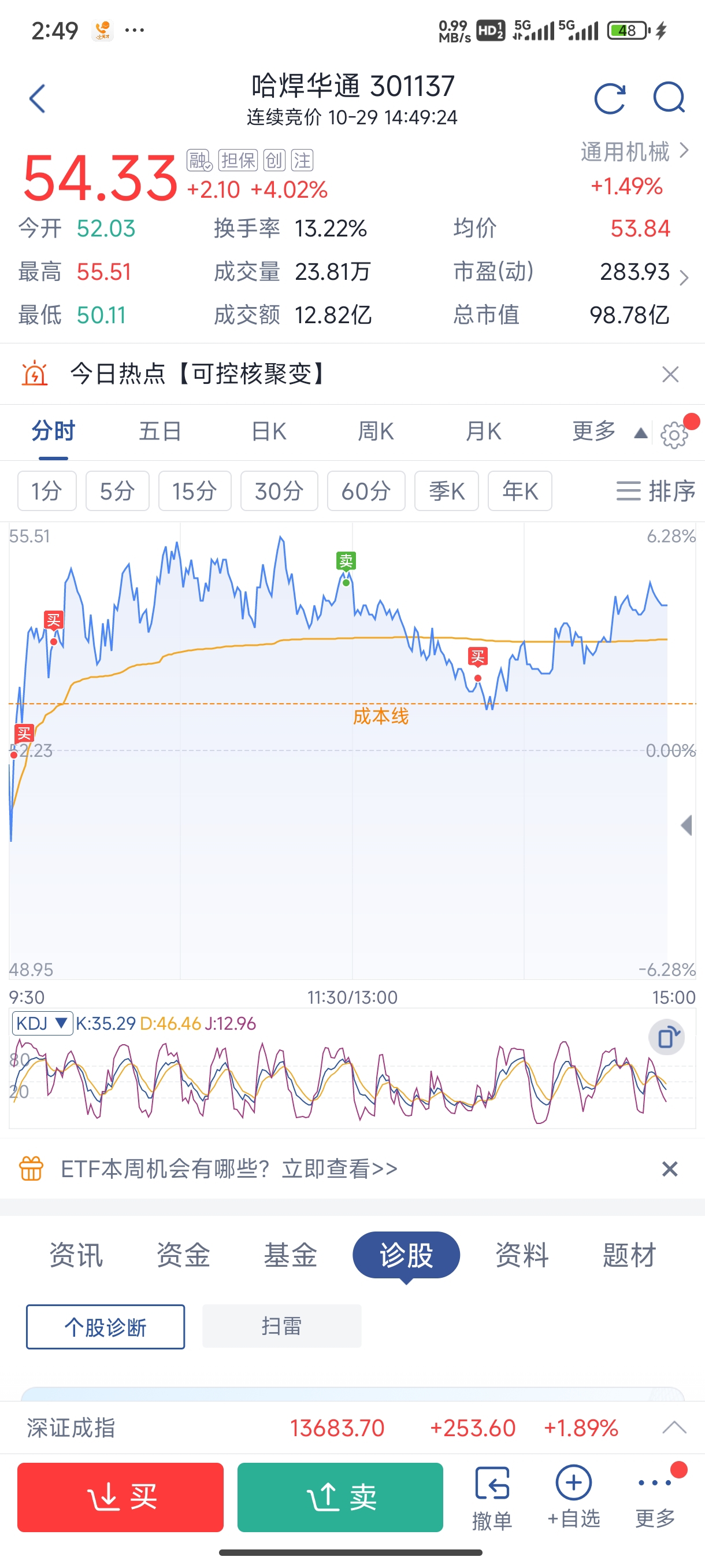The width and height of the screenshot is (705, 1568).
Task: Select the 年K interval option
Action: (x=520, y=491)
